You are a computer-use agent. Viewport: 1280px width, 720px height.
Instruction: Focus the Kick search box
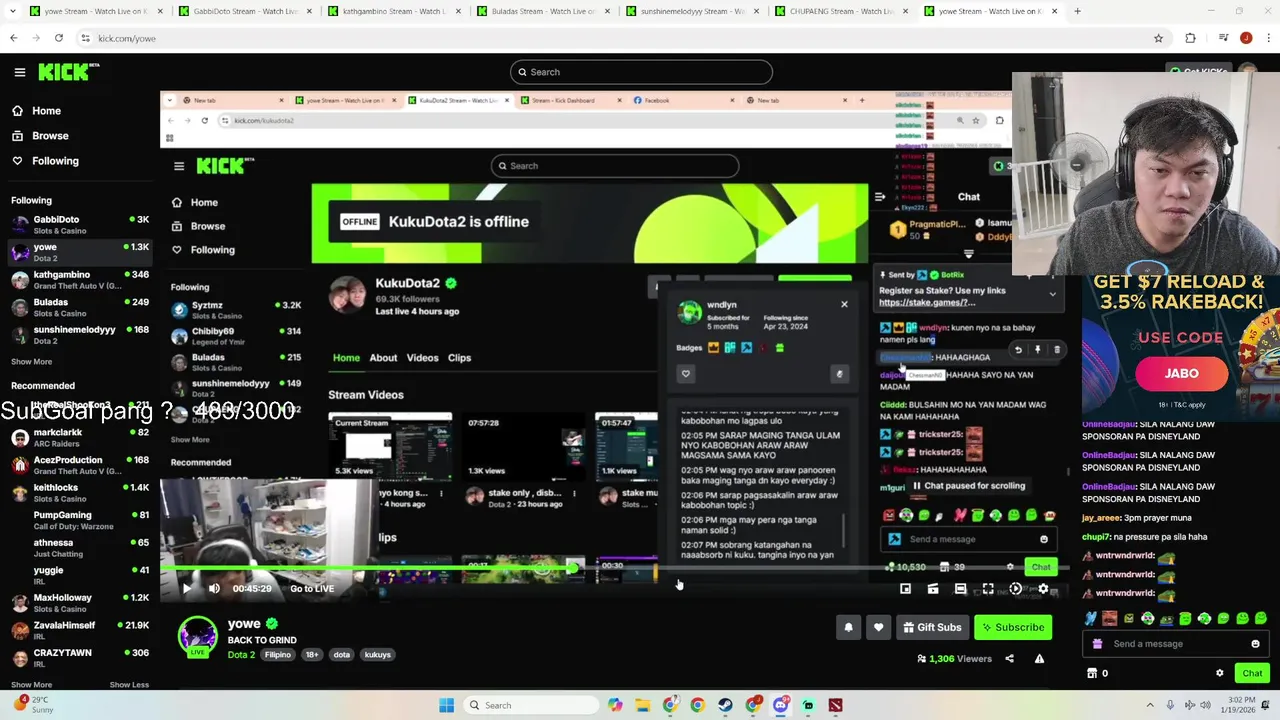tap(641, 72)
